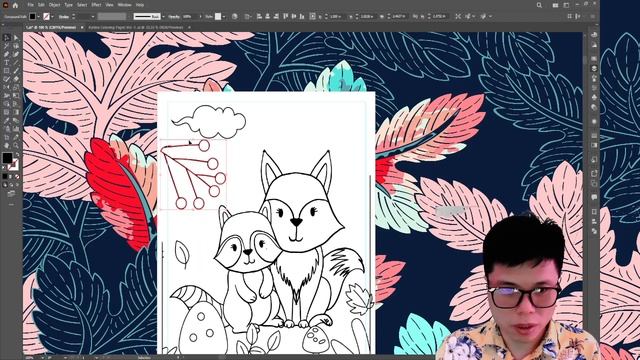
Task: Open the Comments panel in right dock
Action: point(594,197)
